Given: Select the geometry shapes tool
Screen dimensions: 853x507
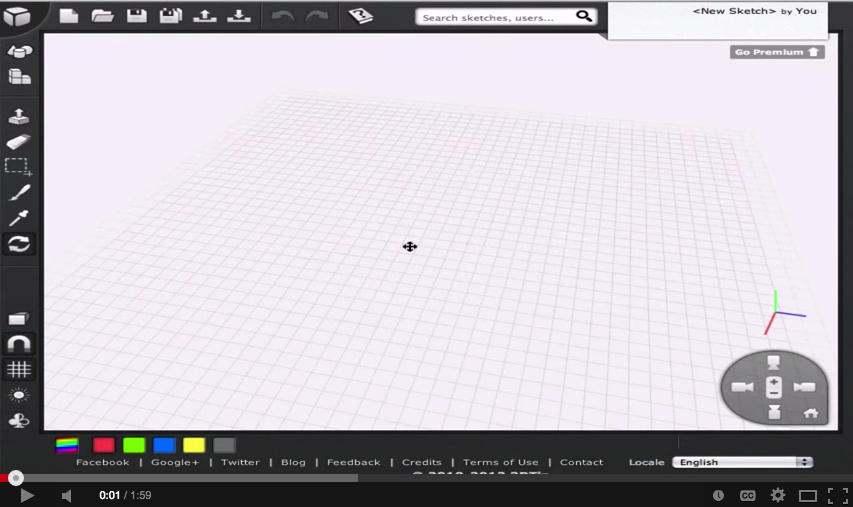Looking at the screenshot, I should tap(20, 51).
